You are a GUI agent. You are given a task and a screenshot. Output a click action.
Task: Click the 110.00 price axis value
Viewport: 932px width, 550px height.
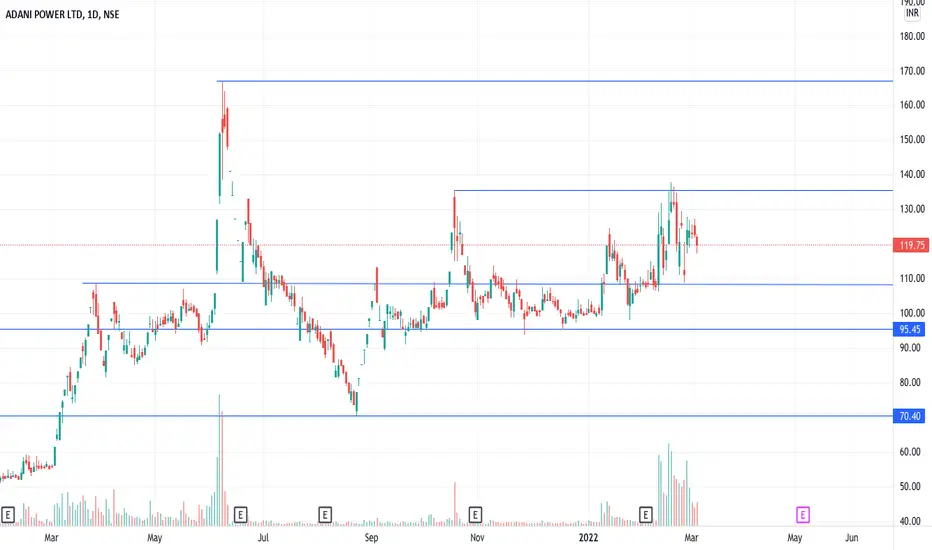912,278
